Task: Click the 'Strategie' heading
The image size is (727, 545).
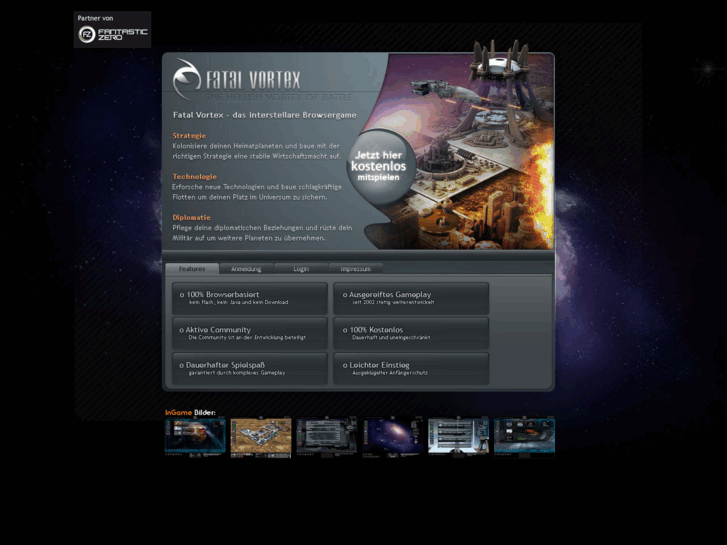Action: point(189,135)
